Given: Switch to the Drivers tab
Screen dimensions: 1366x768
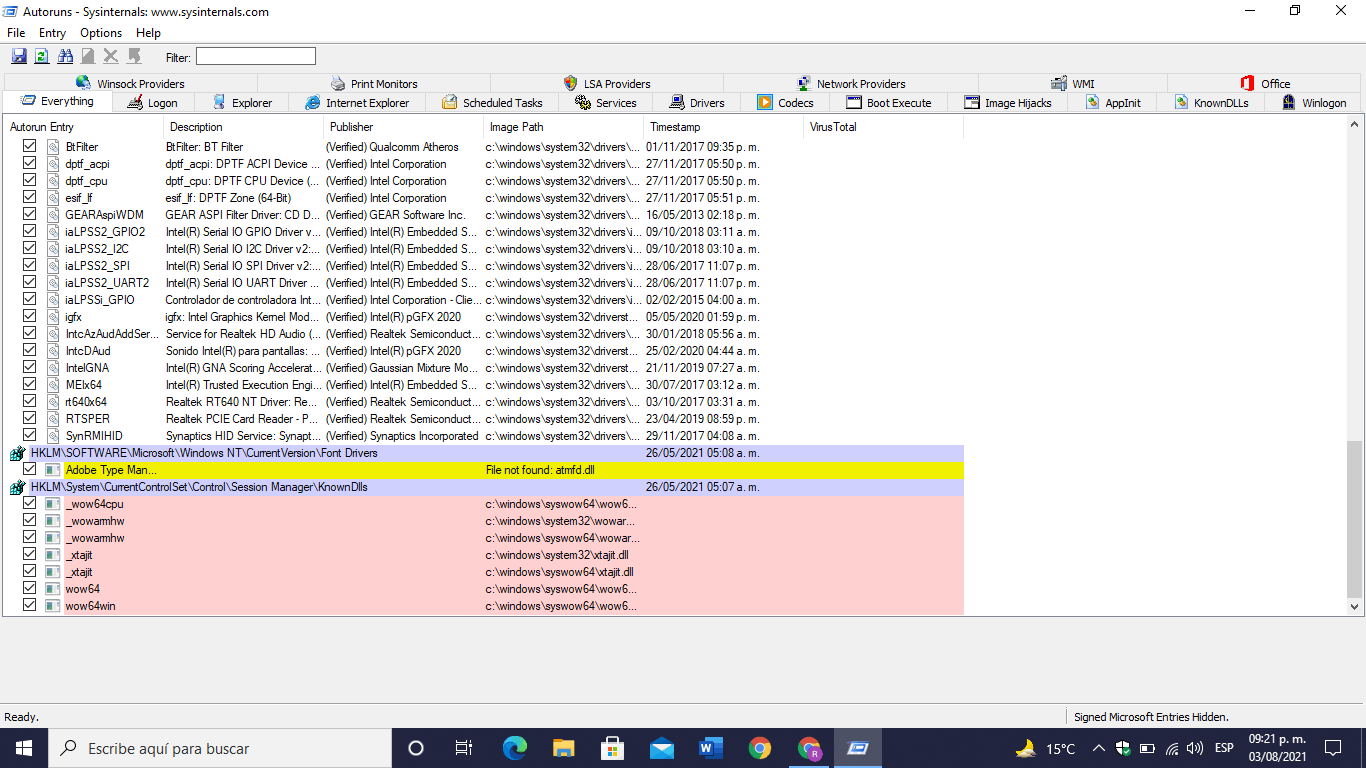Looking at the screenshot, I should (x=697, y=103).
